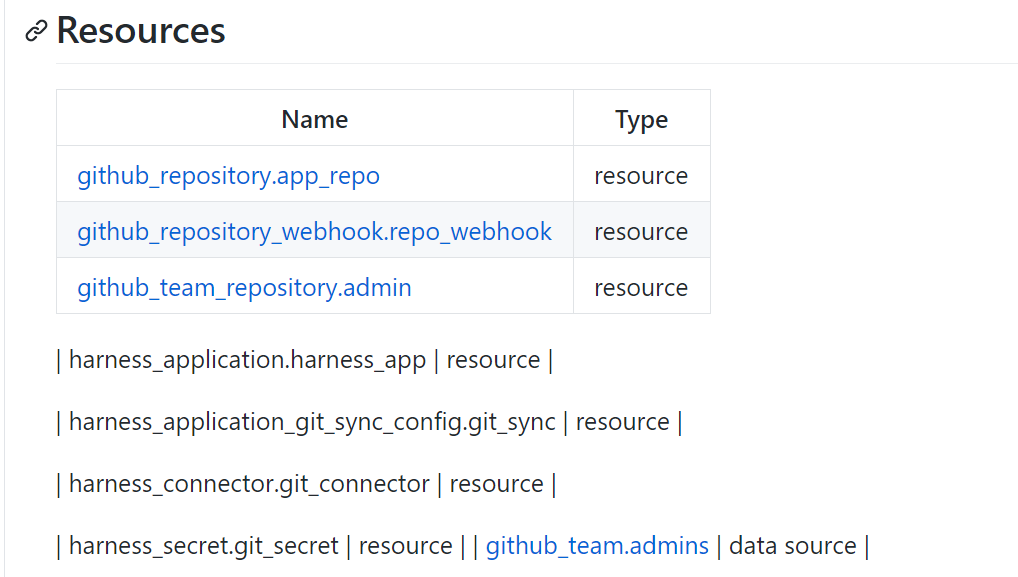This screenshot has height=577, width=1018.
Task: Click the harness_secret.git_secret text
Action: click(204, 546)
